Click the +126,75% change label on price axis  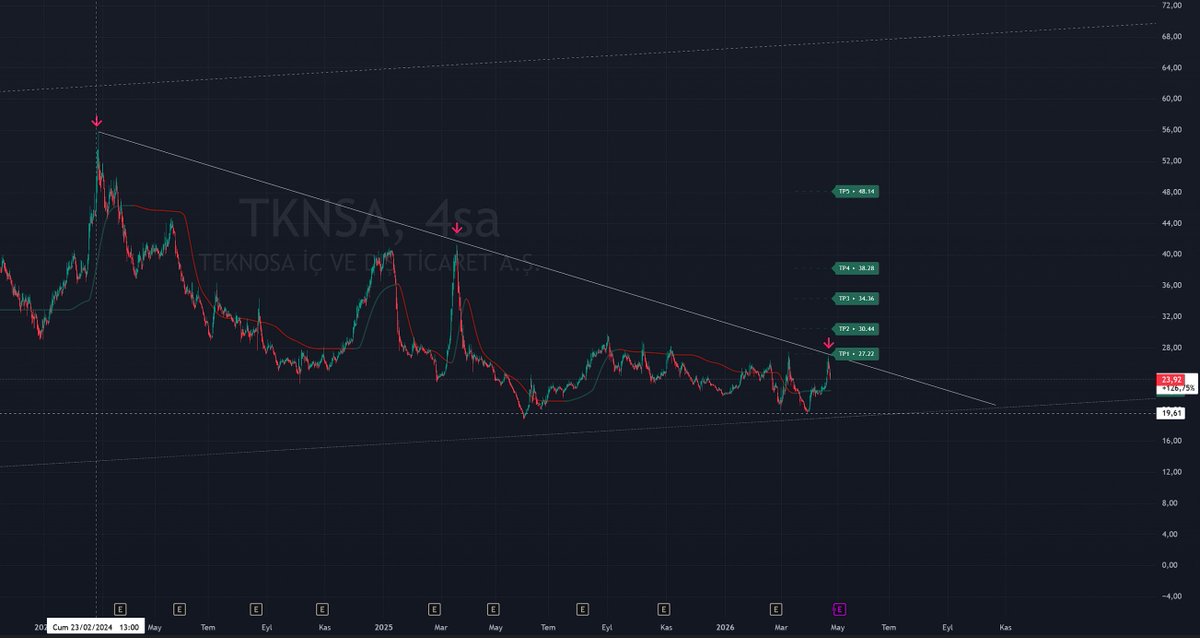point(1177,388)
